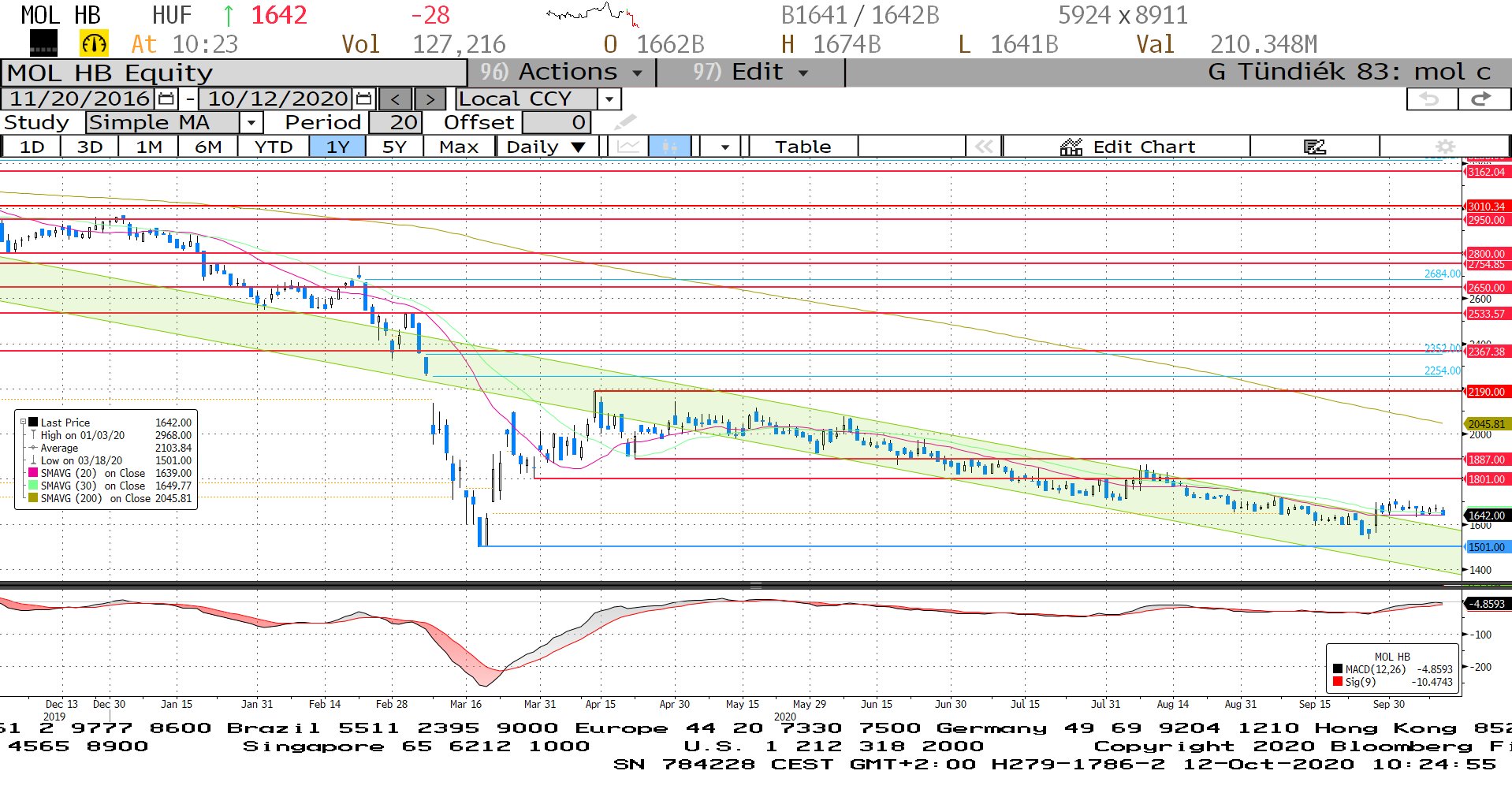The width and height of the screenshot is (1512, 808).
Task: Click the 3162.04 red price level label
Action: click(1486, 172)
